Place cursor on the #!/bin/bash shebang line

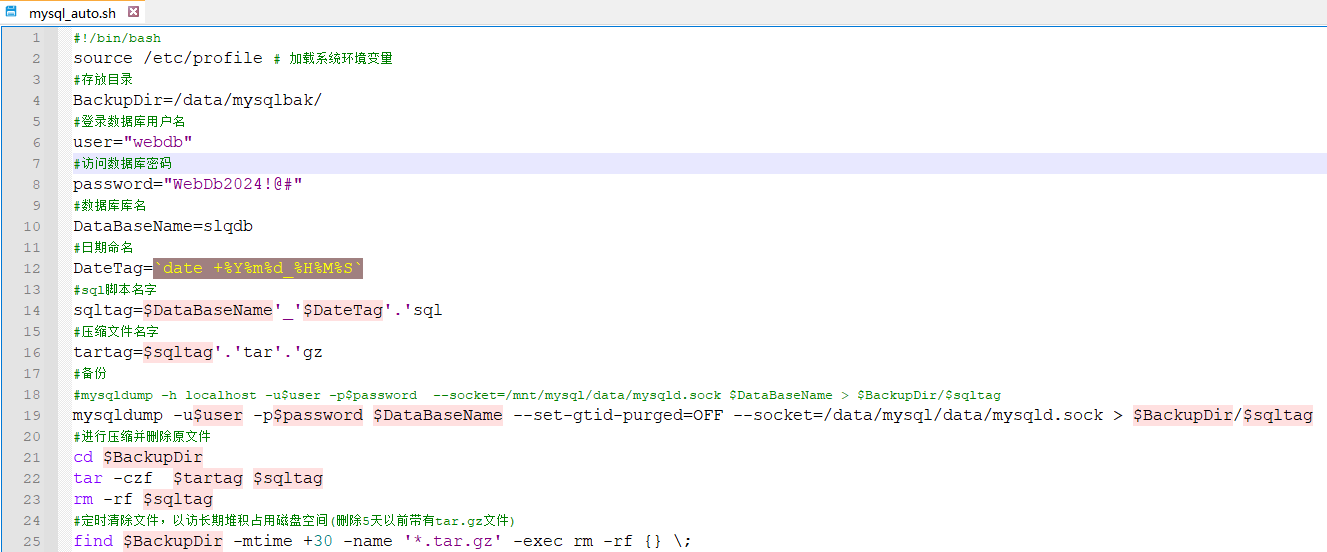(117, 38)
